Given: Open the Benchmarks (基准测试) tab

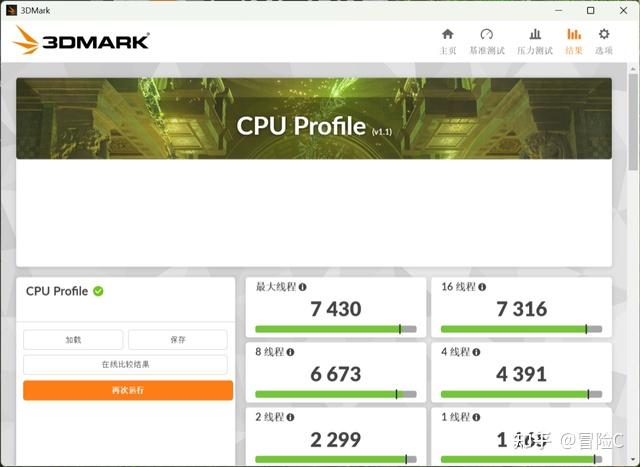Looking at the screenshot, I should pyautogui.click(x=487, y=42).
